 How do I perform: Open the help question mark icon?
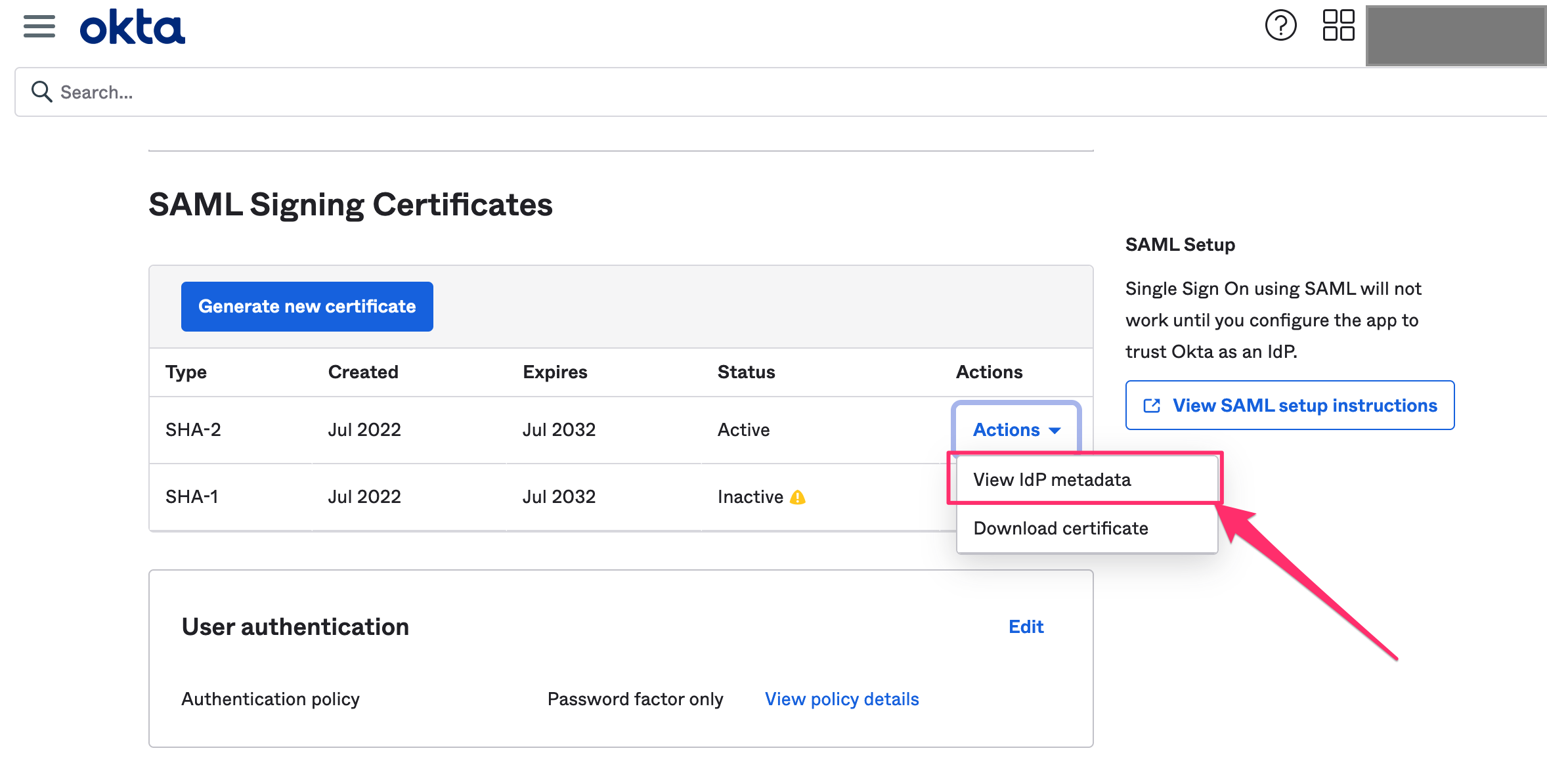point(1280,26)
